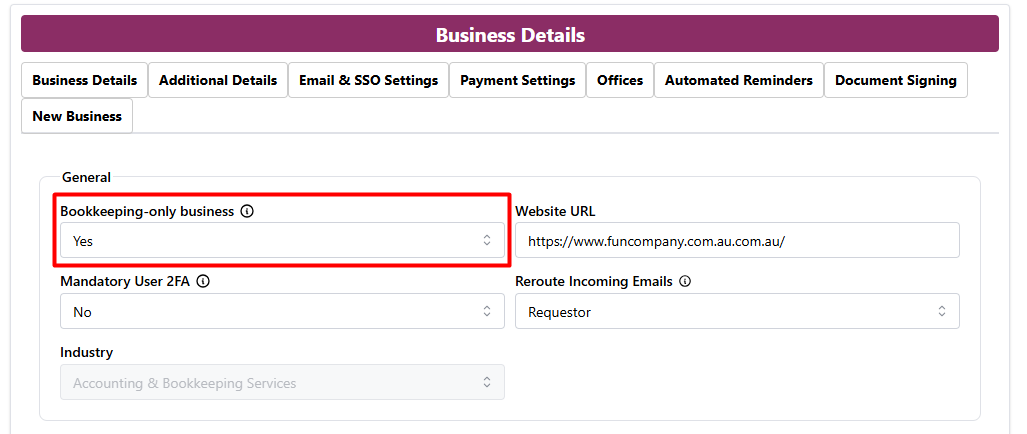Image resolution: width=1027 pixels, height=434 pixels.
Task: Select the Business Details tab
Action: (85, 80)
